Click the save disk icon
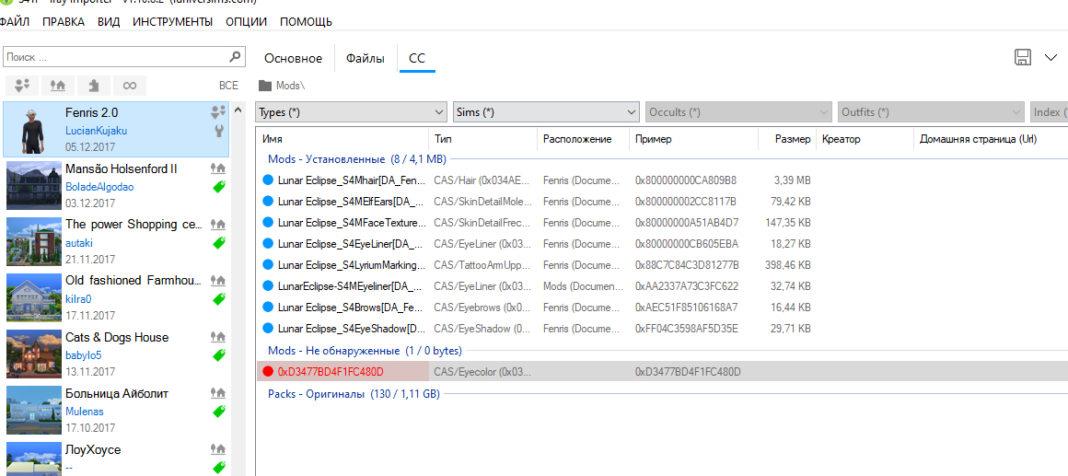 click(x=1023, y=59)
